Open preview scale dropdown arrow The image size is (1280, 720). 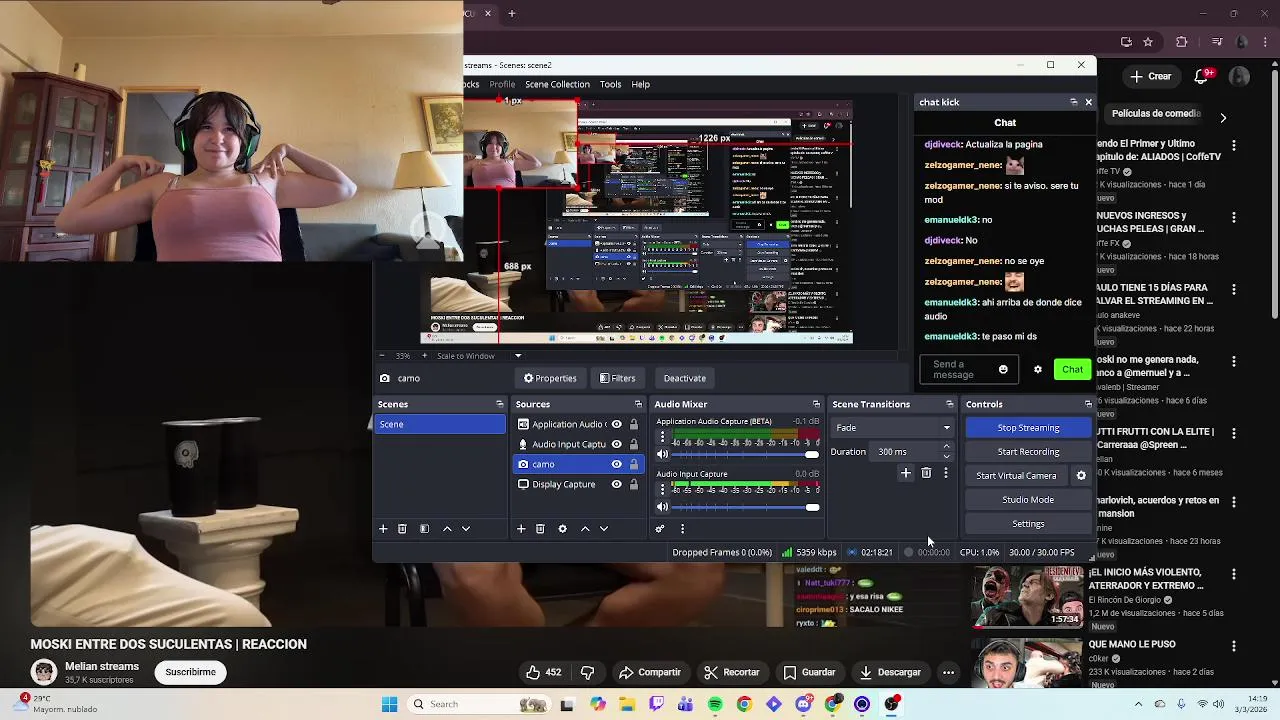pyautogui.click(x=518, y=356)
